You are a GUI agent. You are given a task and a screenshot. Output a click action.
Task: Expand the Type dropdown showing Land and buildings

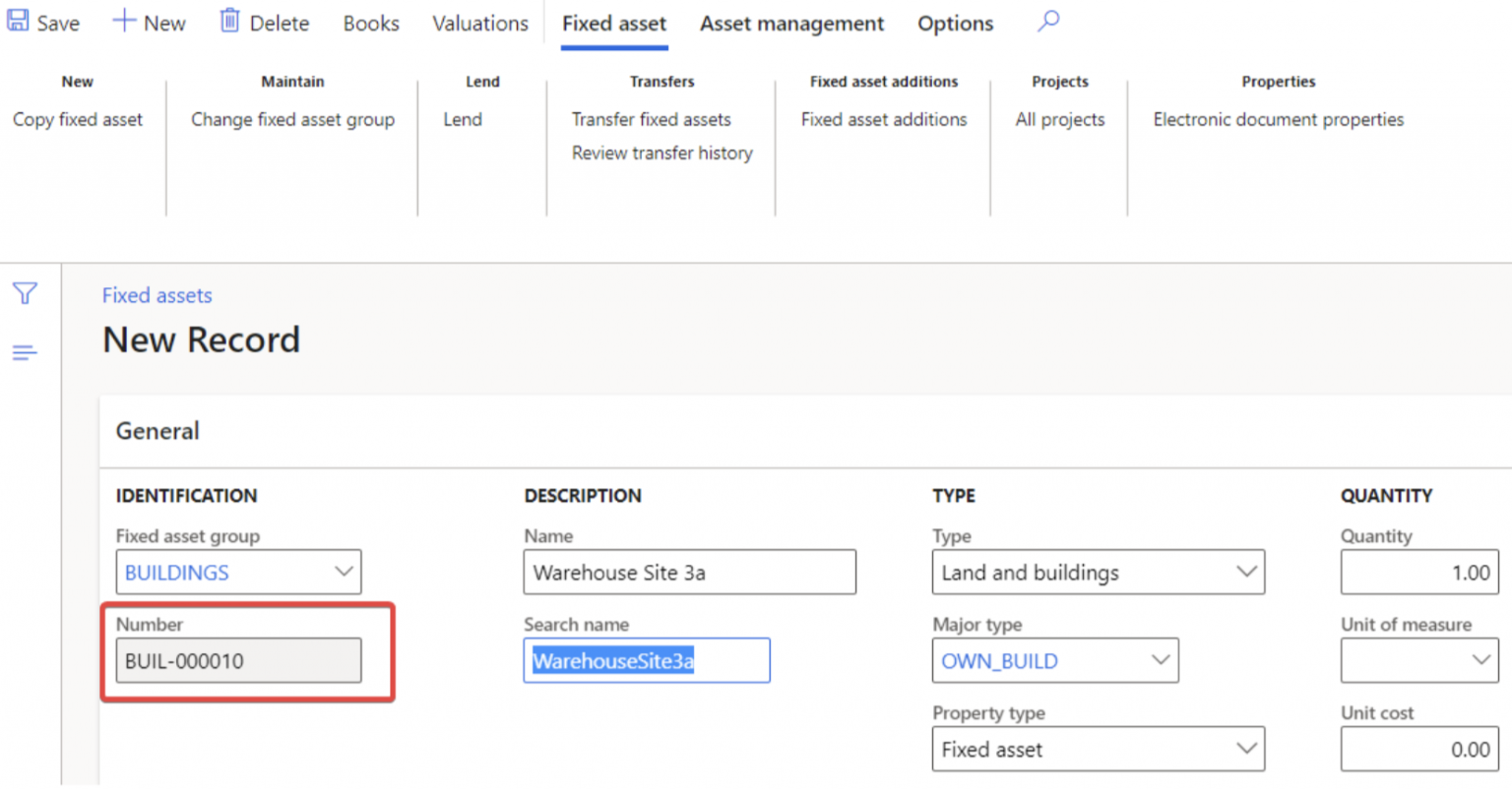(x=1248, y=572)
